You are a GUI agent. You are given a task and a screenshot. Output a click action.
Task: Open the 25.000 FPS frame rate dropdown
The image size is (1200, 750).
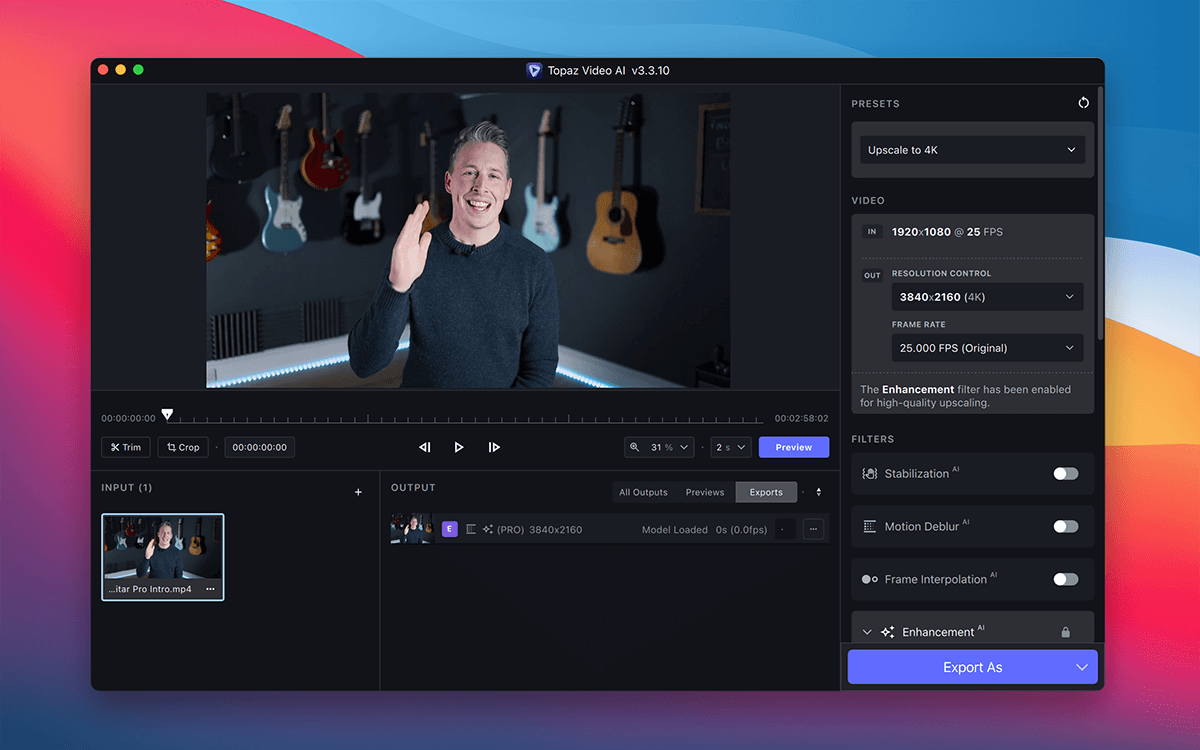coord(987,348)
